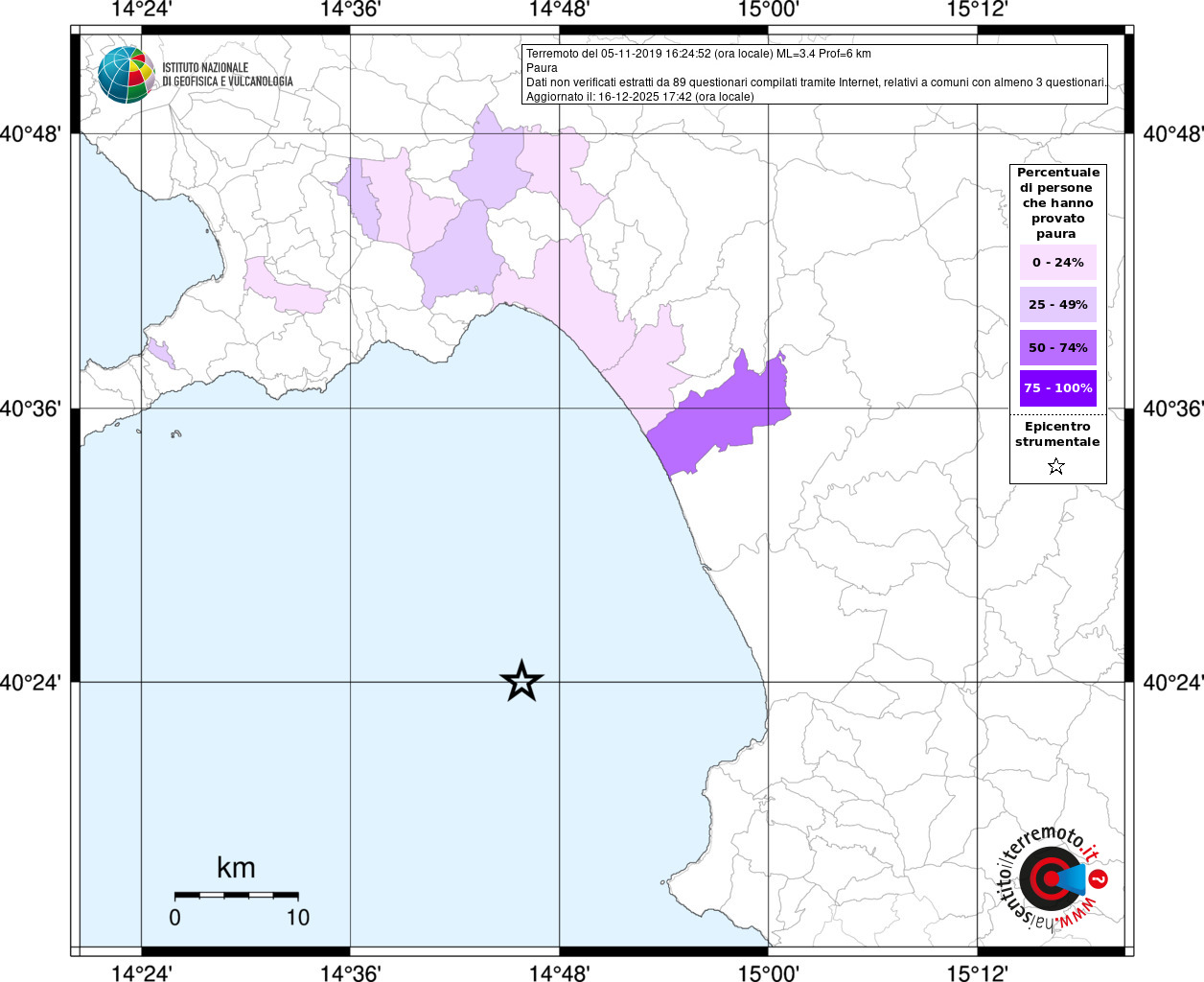Click 'Istituto Nazionale di Geofisica e Vulcanologia' text

pos(228,75)
